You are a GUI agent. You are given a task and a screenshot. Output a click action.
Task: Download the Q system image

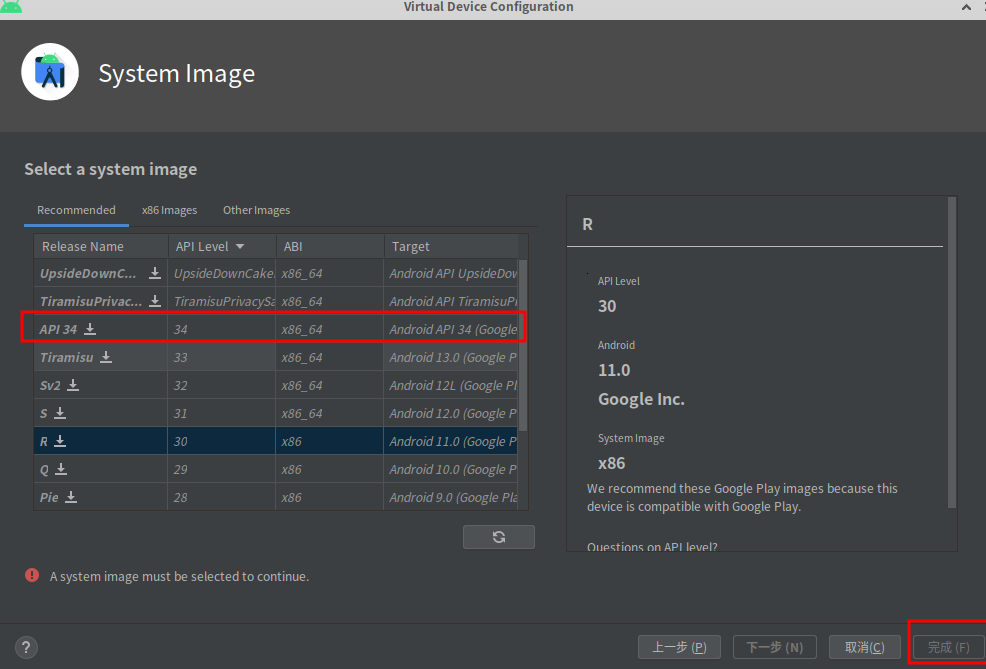tap(61, 469)
